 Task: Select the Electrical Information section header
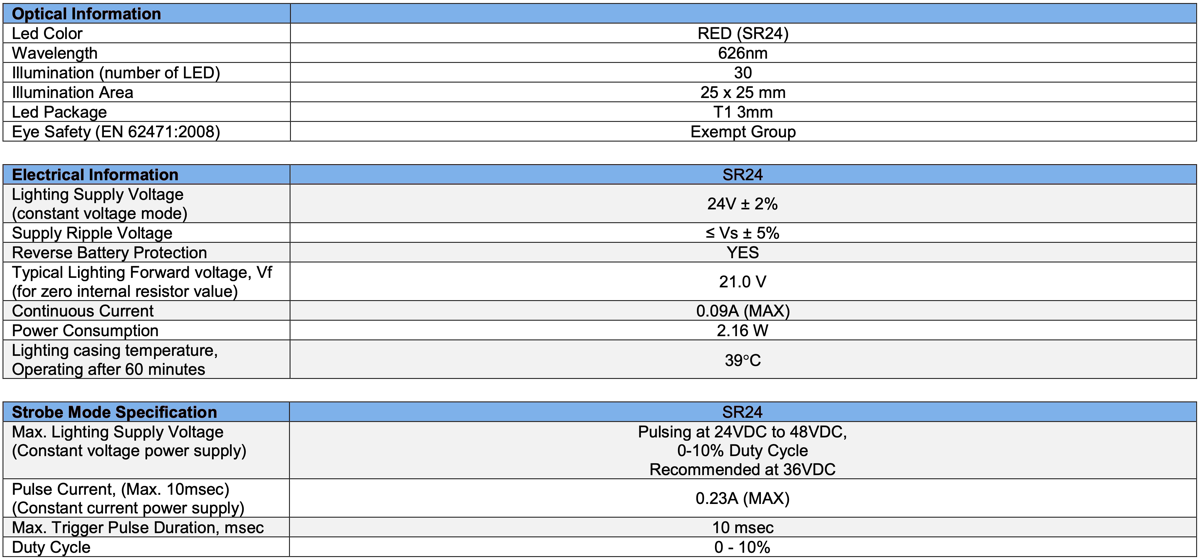coord(95,174)
